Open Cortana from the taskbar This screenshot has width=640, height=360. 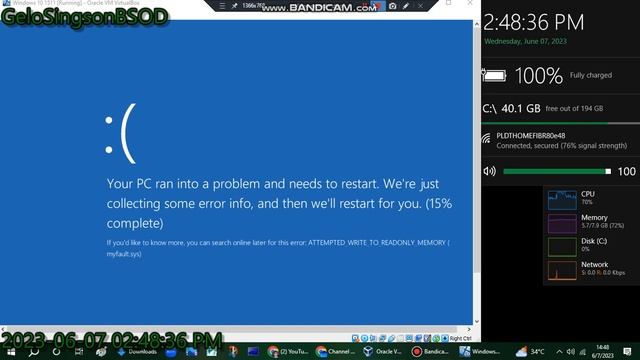pos(56,351)
